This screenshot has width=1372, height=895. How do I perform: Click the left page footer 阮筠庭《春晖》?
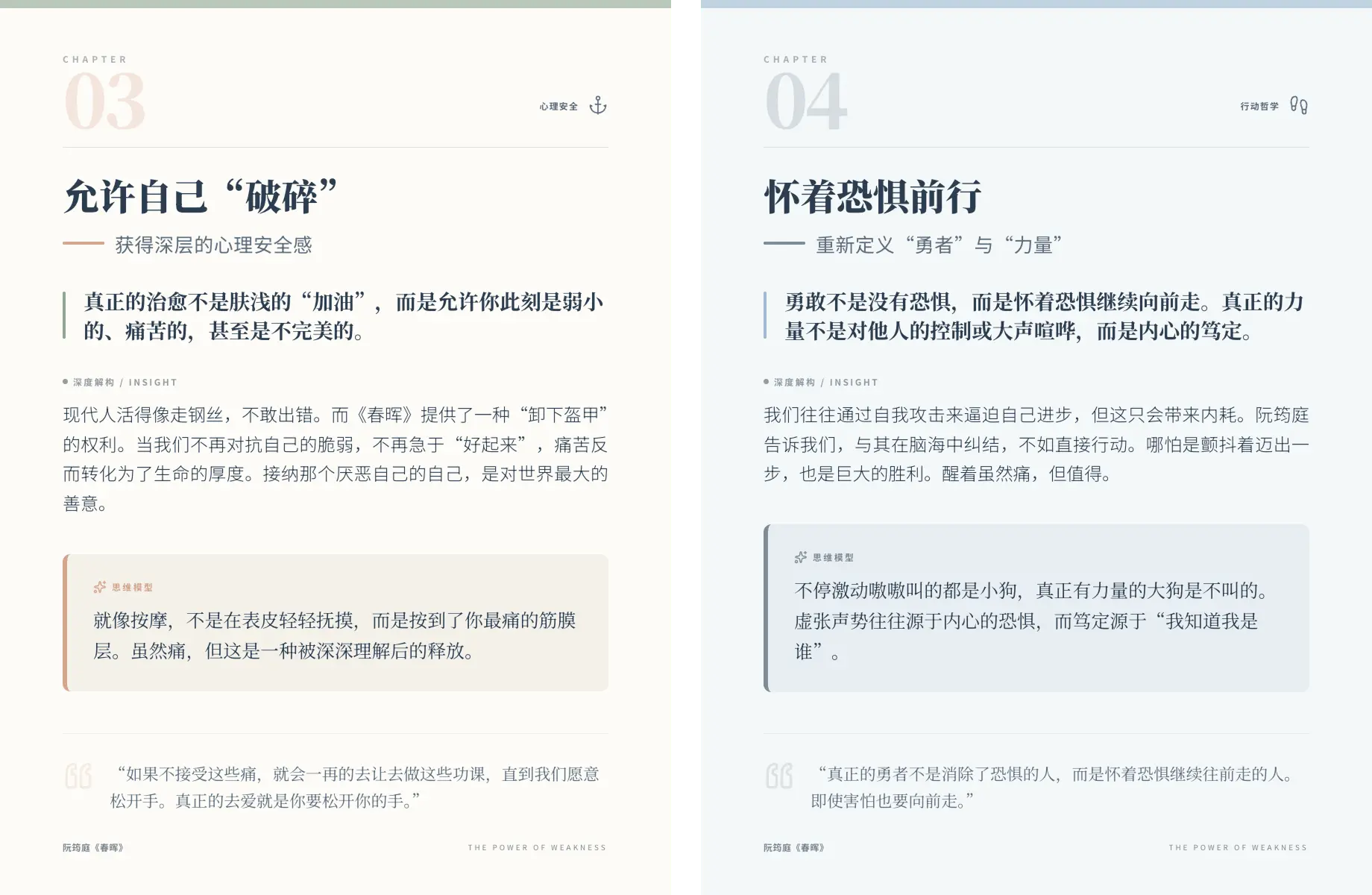(93, 847)
